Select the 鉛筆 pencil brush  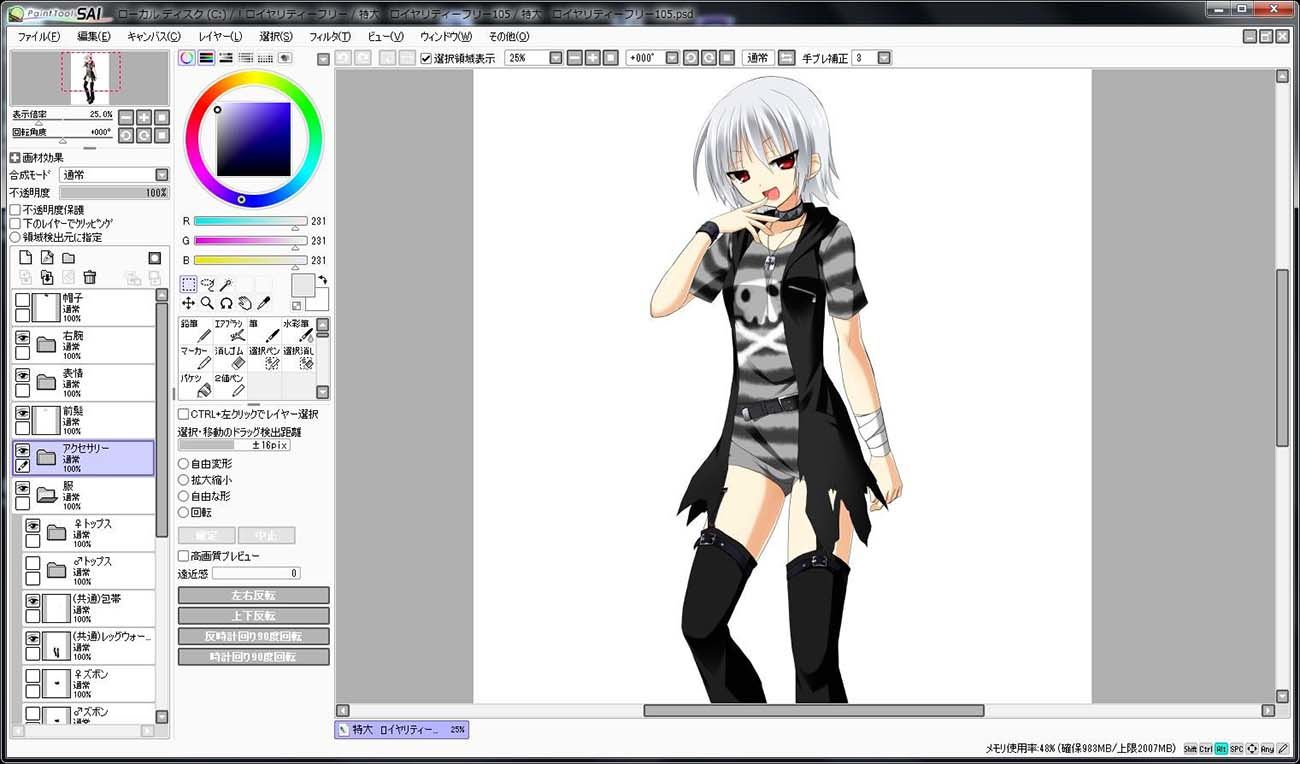(195, 331)
